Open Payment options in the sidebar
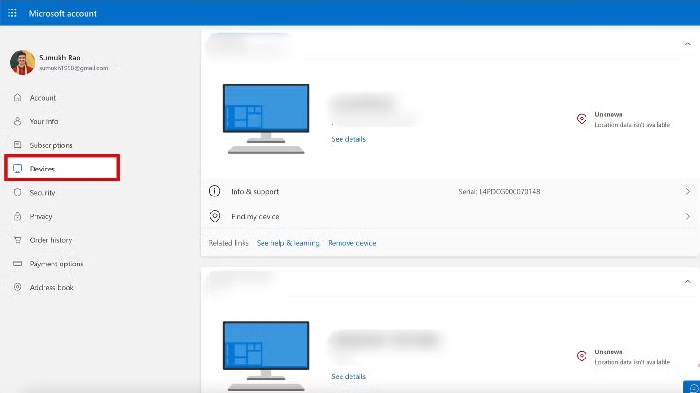 pos(56,263)
